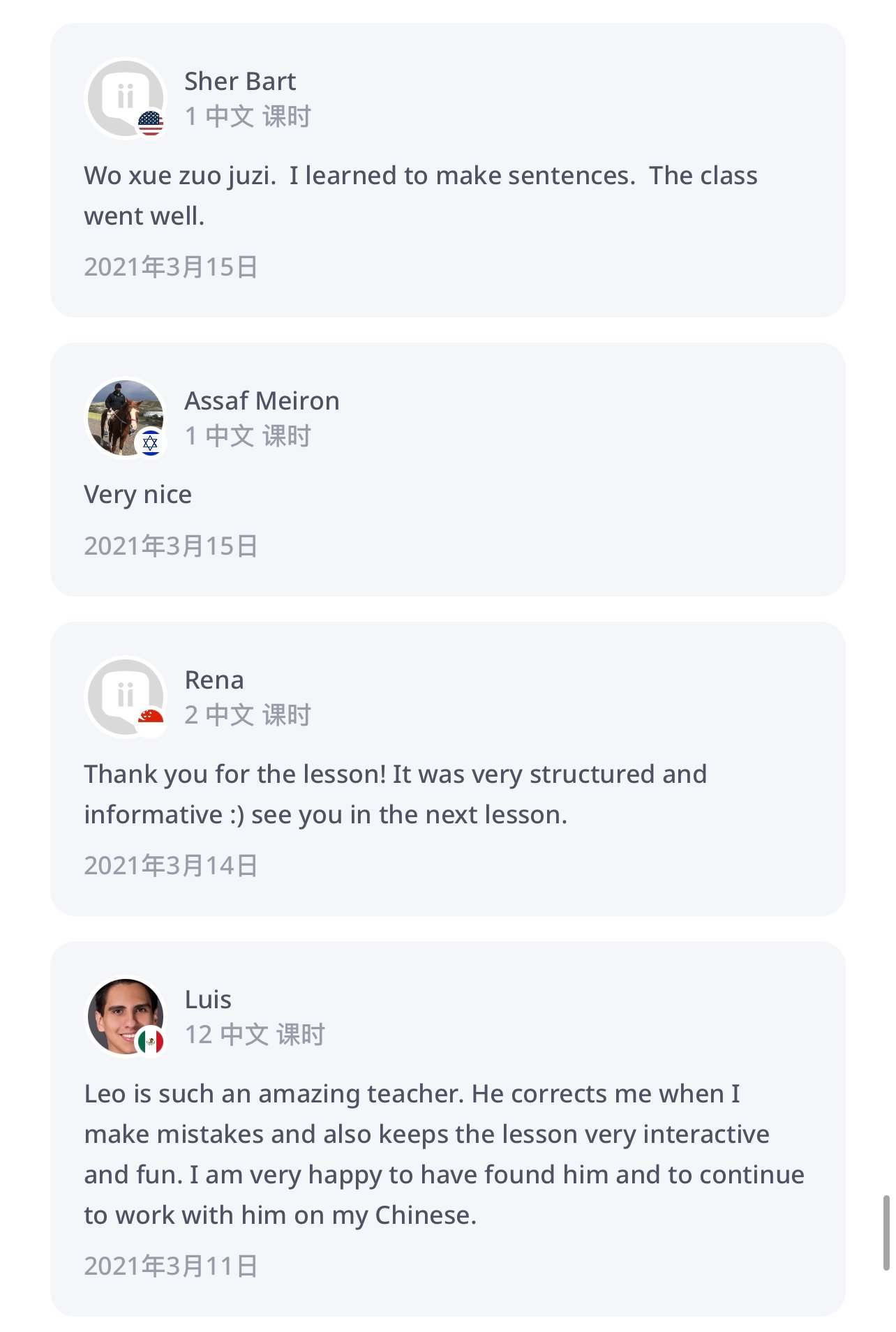The height and width of the screenshot is (1332, 896).
Task: Select Rena's "Thank you for the lesson" review
Action: (395, 794)
